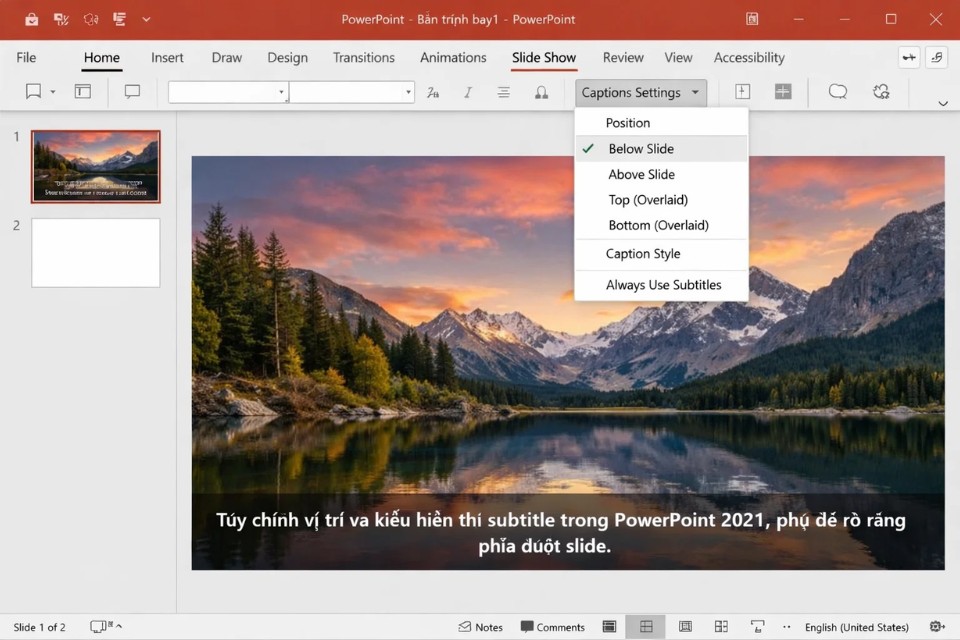Enable Always Use Subtitles

(x=661, y=285)
